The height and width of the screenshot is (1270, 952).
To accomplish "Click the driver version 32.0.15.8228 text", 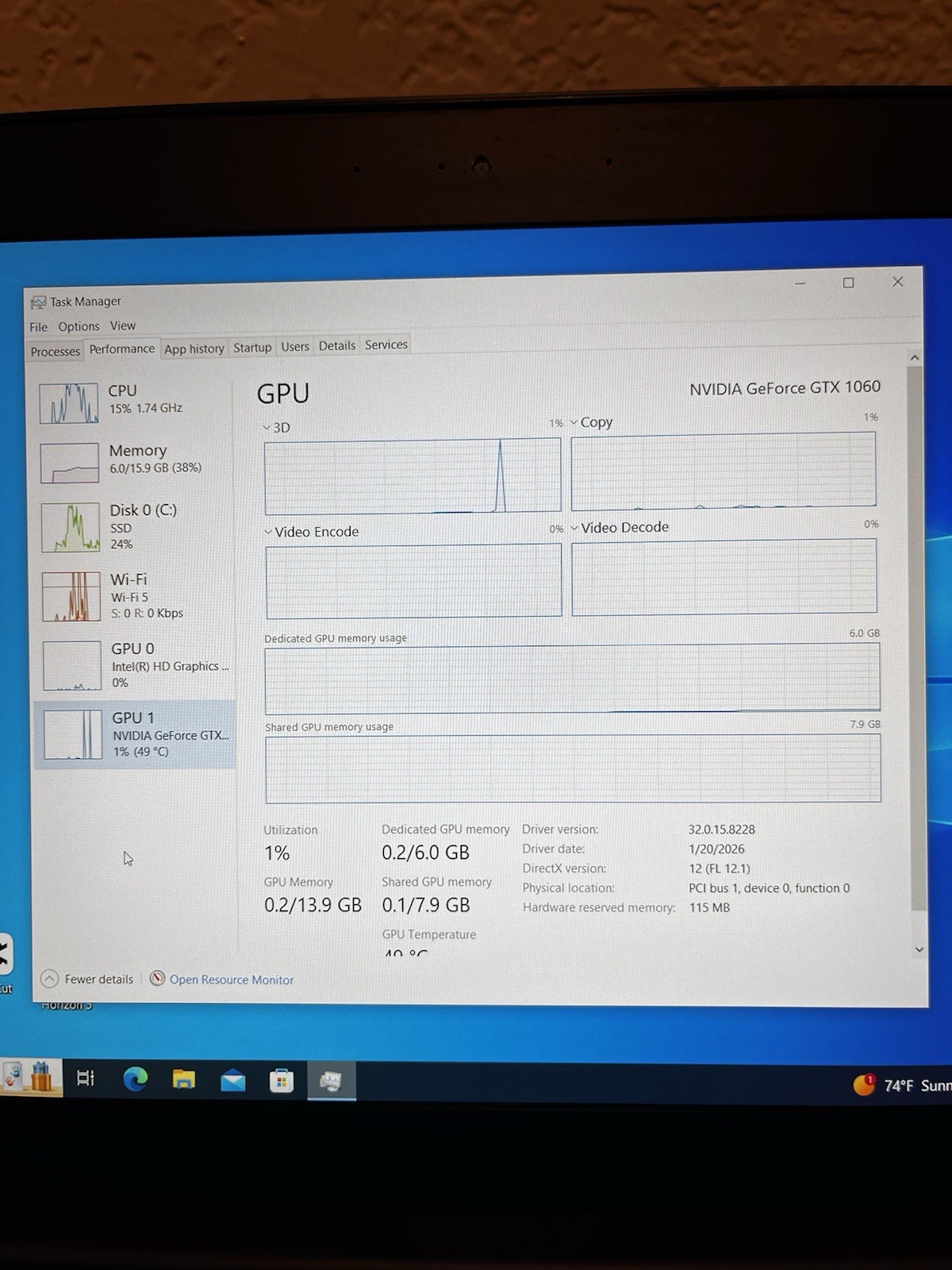I will point(721,829).
